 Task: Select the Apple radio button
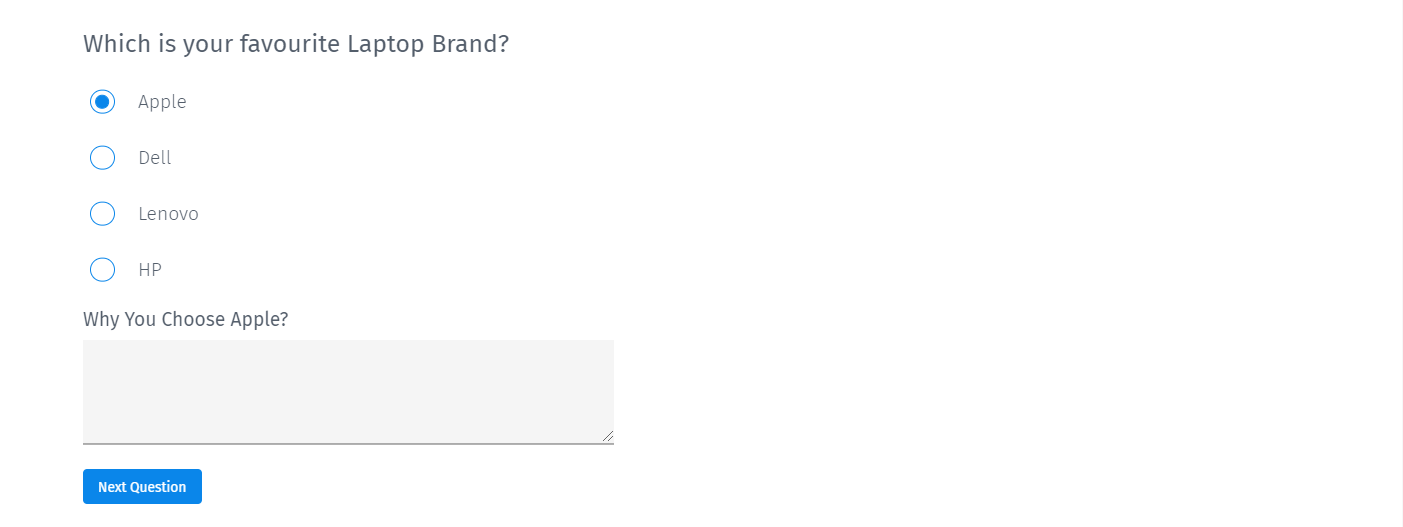pos(102,102)
